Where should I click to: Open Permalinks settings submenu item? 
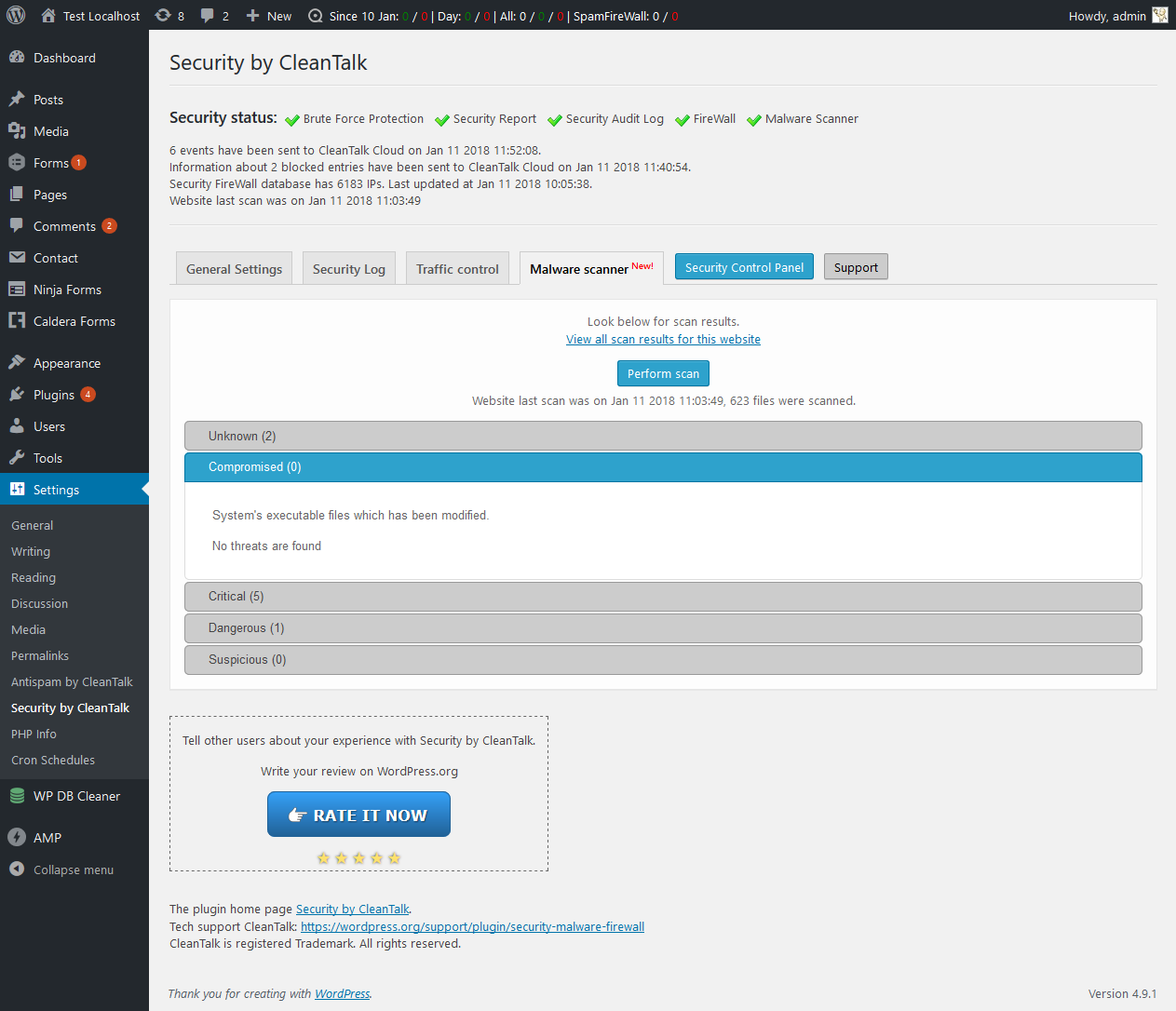point(40,656)
